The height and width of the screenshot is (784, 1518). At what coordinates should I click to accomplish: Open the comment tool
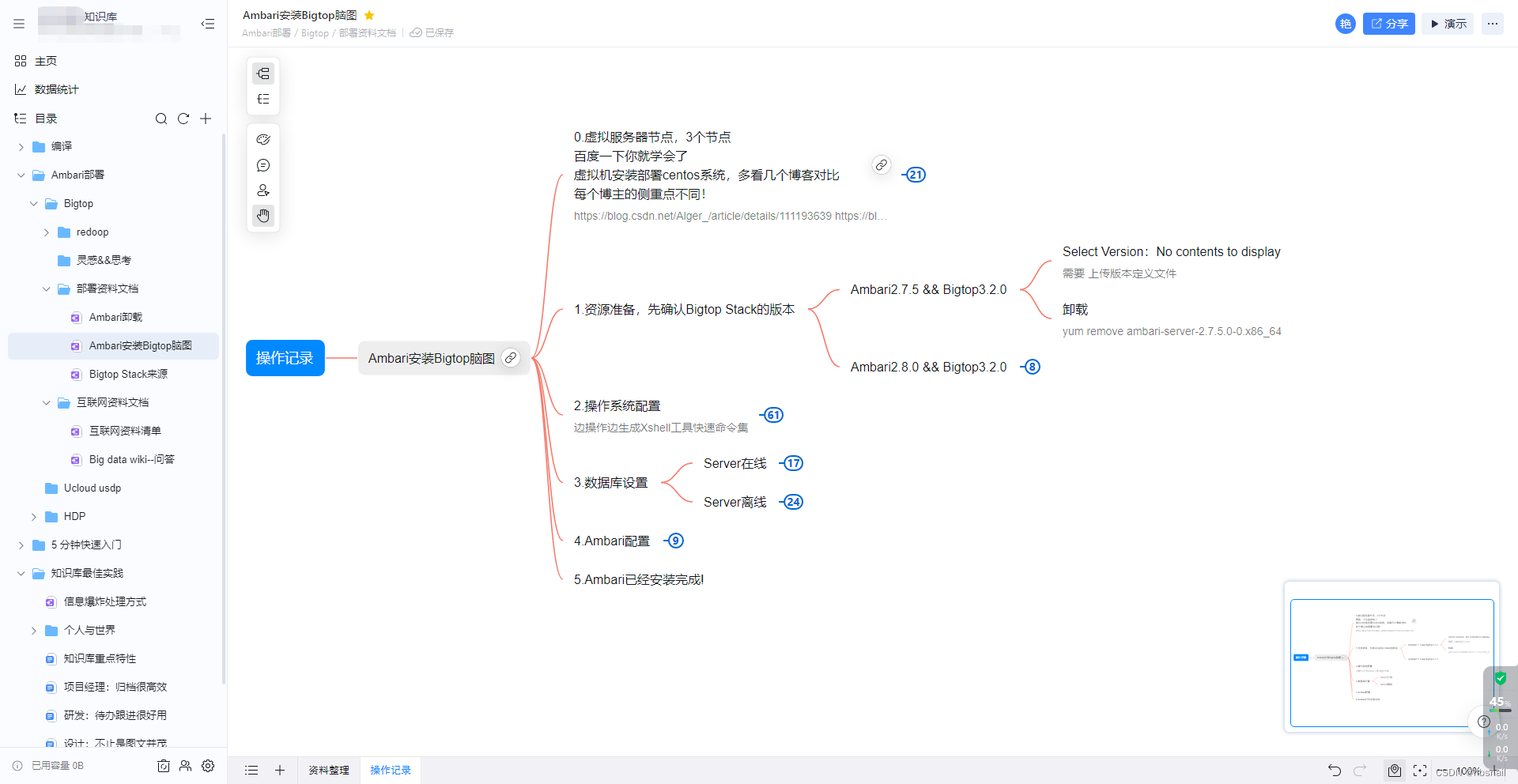263,165
